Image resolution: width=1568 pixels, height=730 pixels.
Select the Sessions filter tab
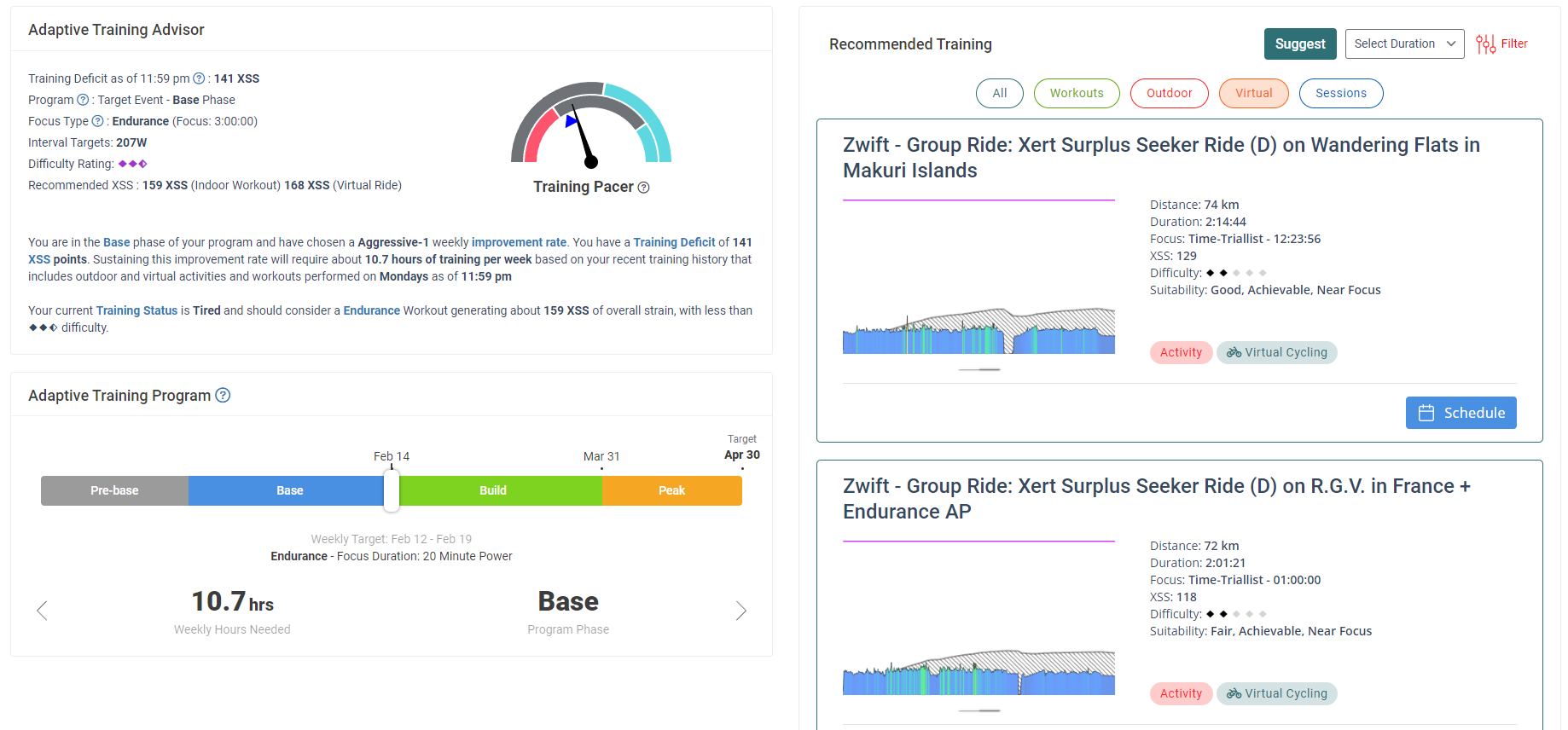click(x=1340, y=94)
